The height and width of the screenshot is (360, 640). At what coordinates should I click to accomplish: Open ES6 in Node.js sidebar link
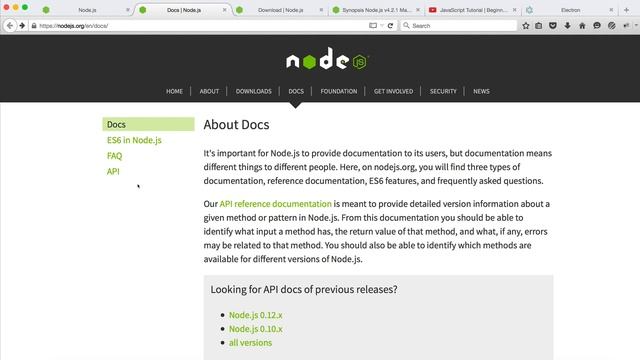pyautogui.click(x=134, y=140)
